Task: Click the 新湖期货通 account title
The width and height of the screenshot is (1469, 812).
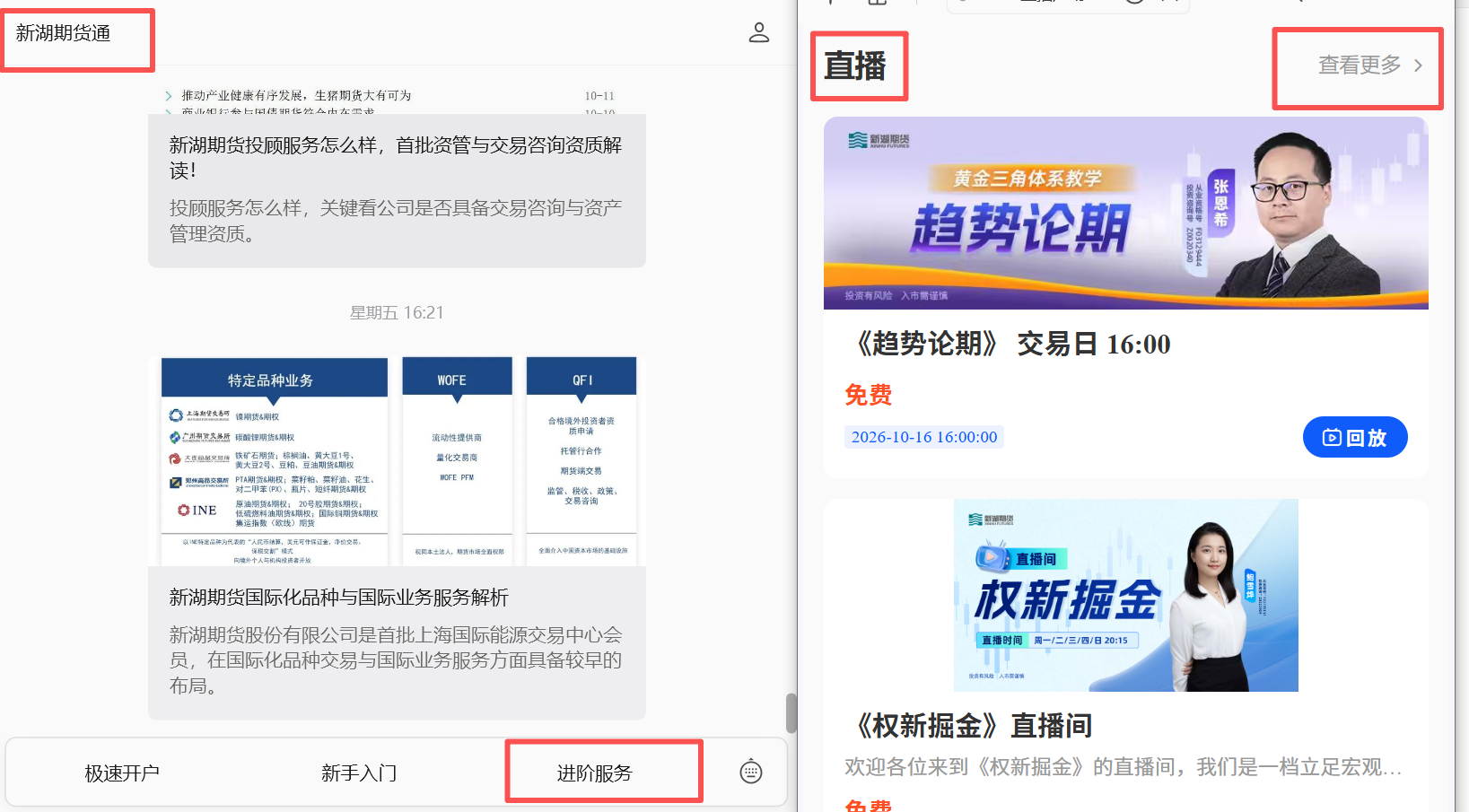Action: coord(64,33)
